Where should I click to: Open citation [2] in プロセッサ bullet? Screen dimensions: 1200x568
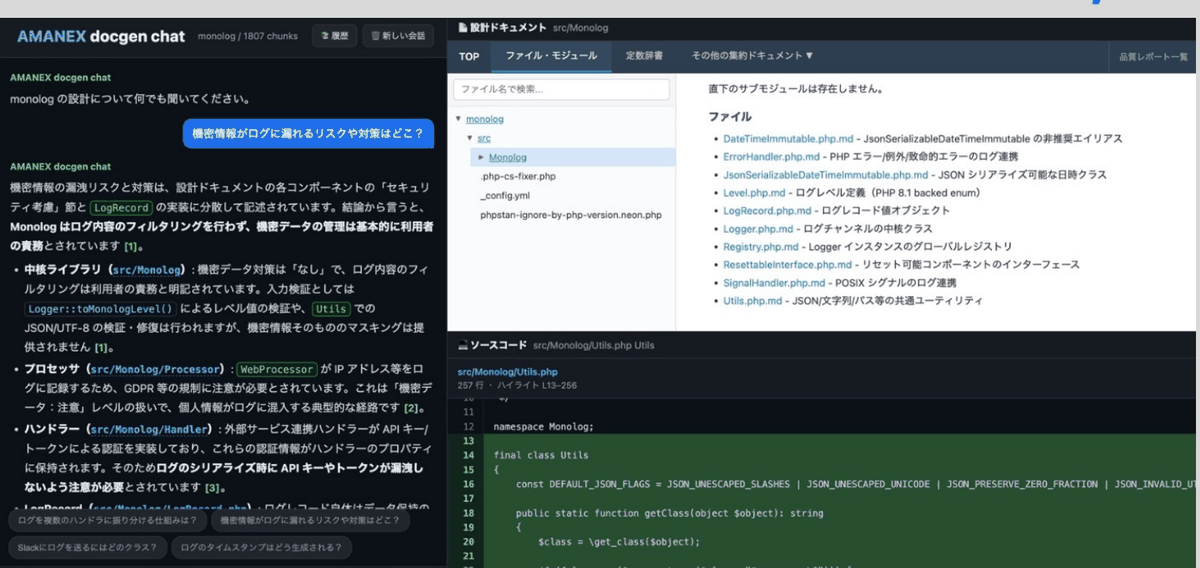point(412,408)
